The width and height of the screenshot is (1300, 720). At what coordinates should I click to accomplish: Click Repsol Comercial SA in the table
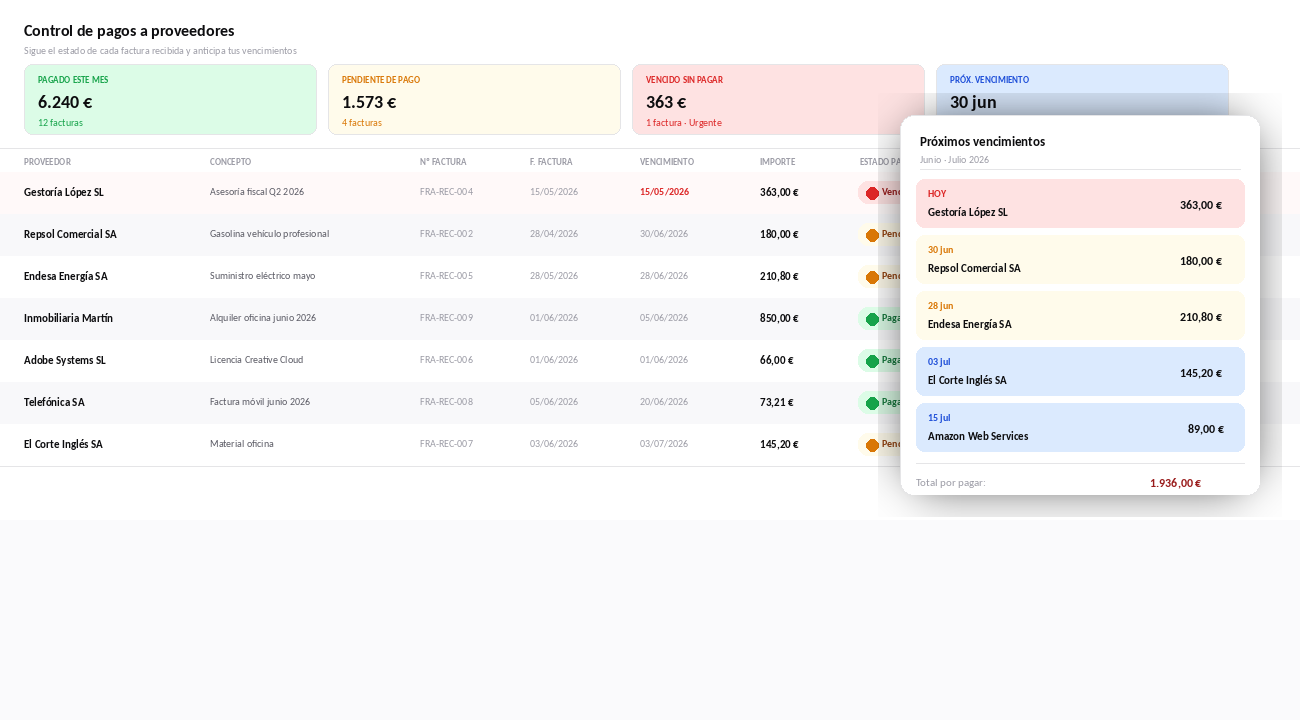(70, 234)
